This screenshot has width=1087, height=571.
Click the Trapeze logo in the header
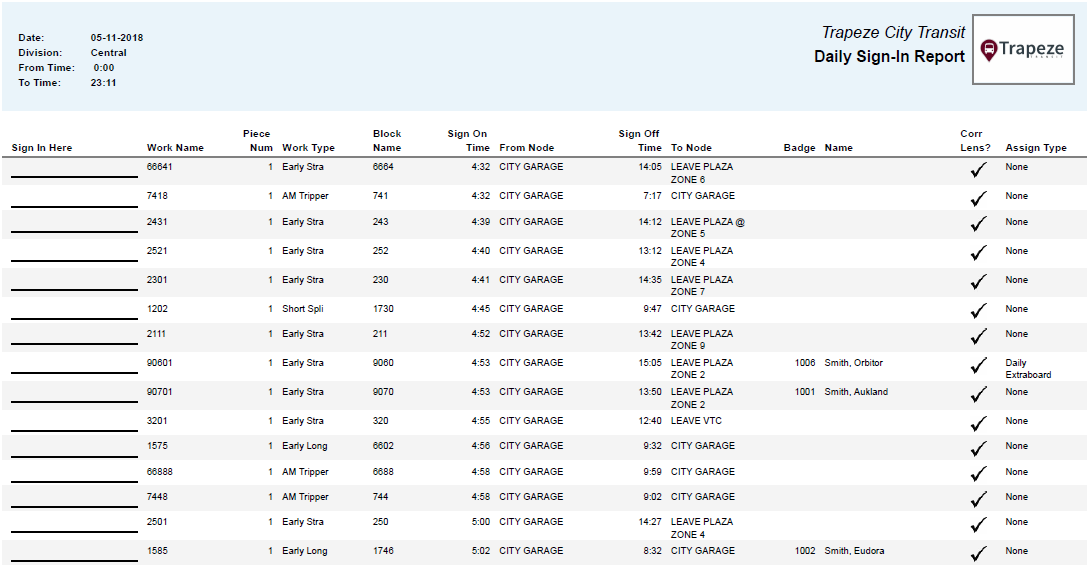pyautogui.click(x=1023, y=50)
